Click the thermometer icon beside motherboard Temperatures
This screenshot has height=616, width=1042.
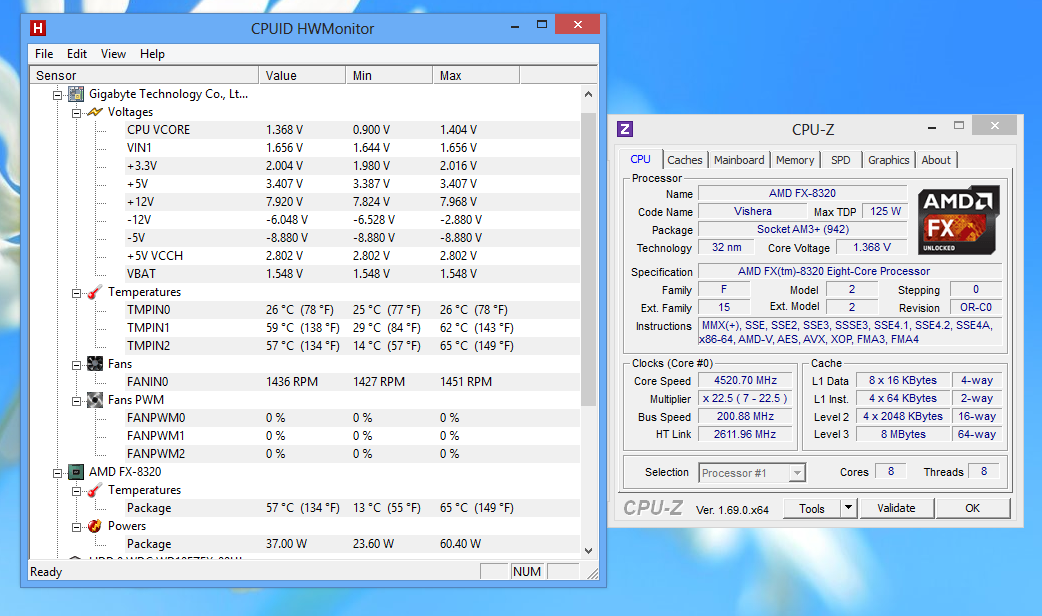(x=95, y=292)
